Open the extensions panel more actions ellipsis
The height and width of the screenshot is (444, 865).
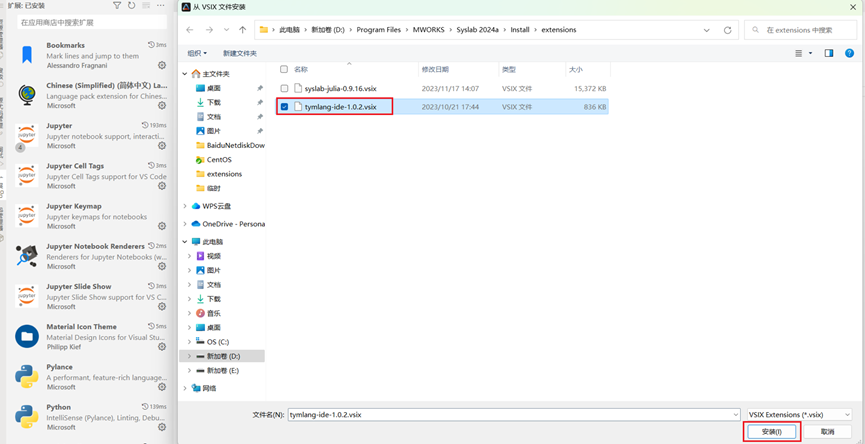161,6
